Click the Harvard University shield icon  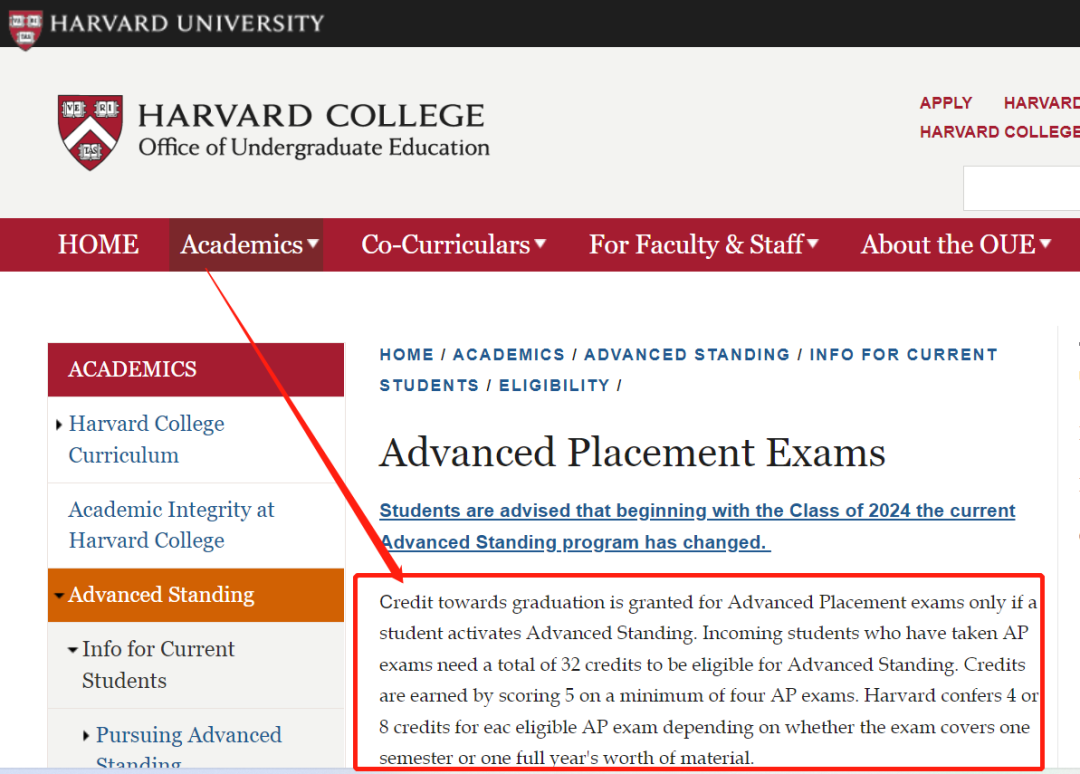tap(25, 27)
